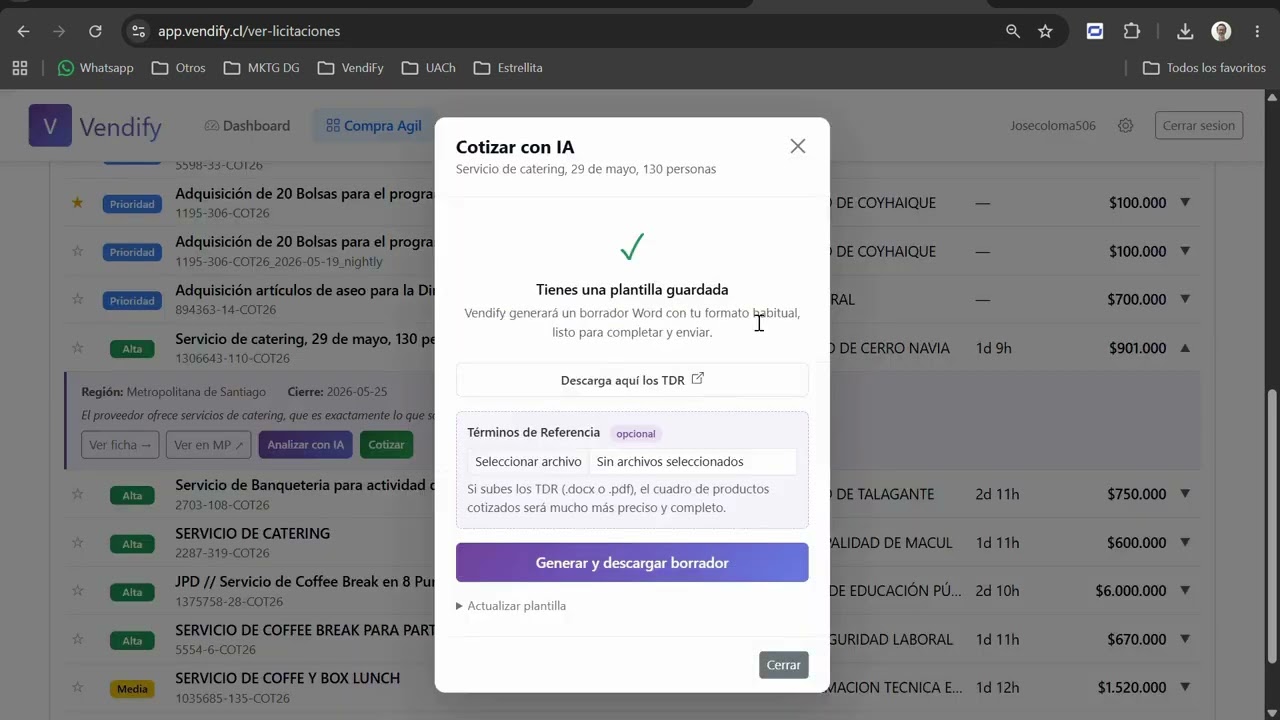The width and height of the screenshot is (1280, 720).
Task: Click Media badge on the Coffe y Box Lunch row
Action: click(x=132, y=689)
